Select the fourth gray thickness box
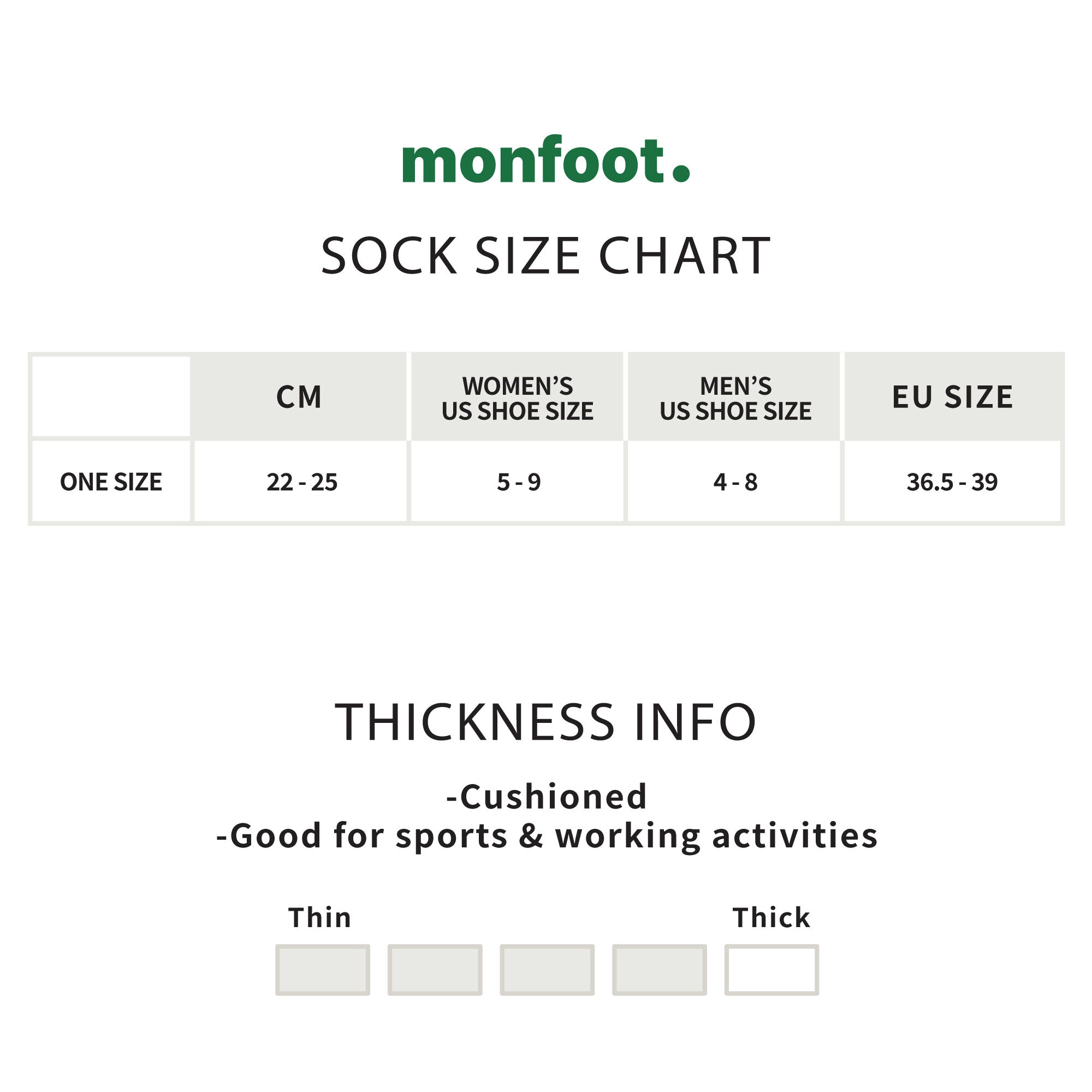This screenshot has width=1092, height=1092. click(x=659, y=969)
